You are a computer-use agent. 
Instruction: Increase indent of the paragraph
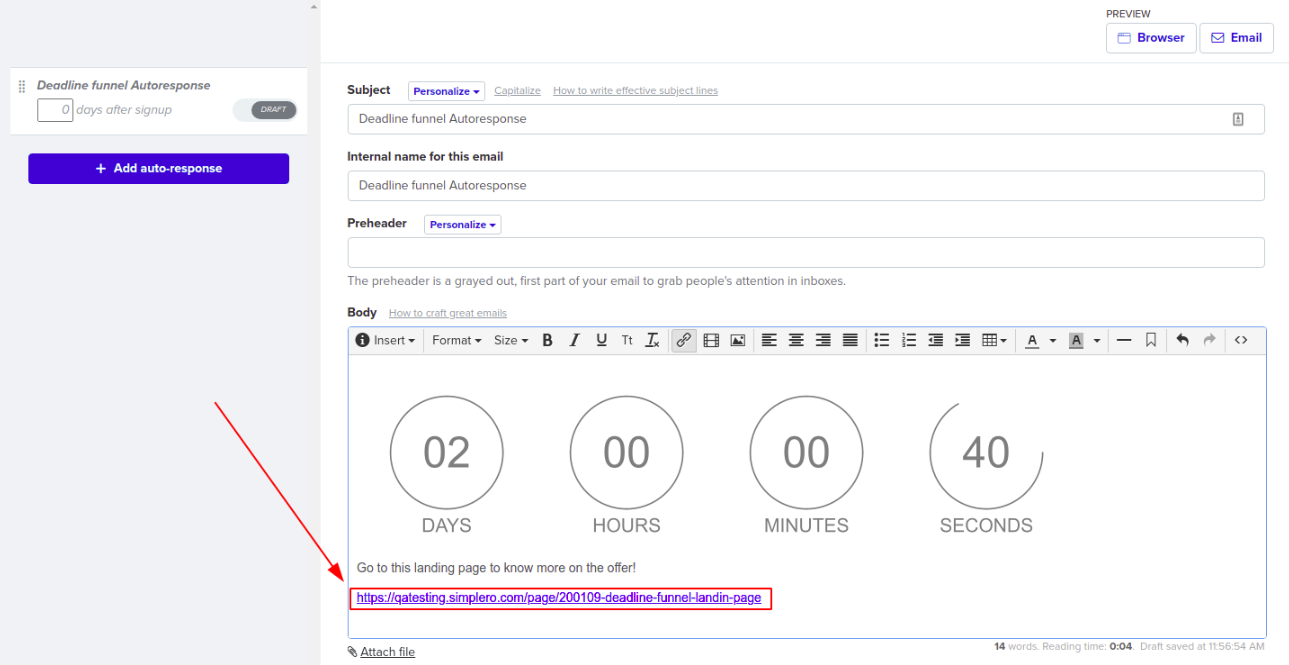[963, 340]
